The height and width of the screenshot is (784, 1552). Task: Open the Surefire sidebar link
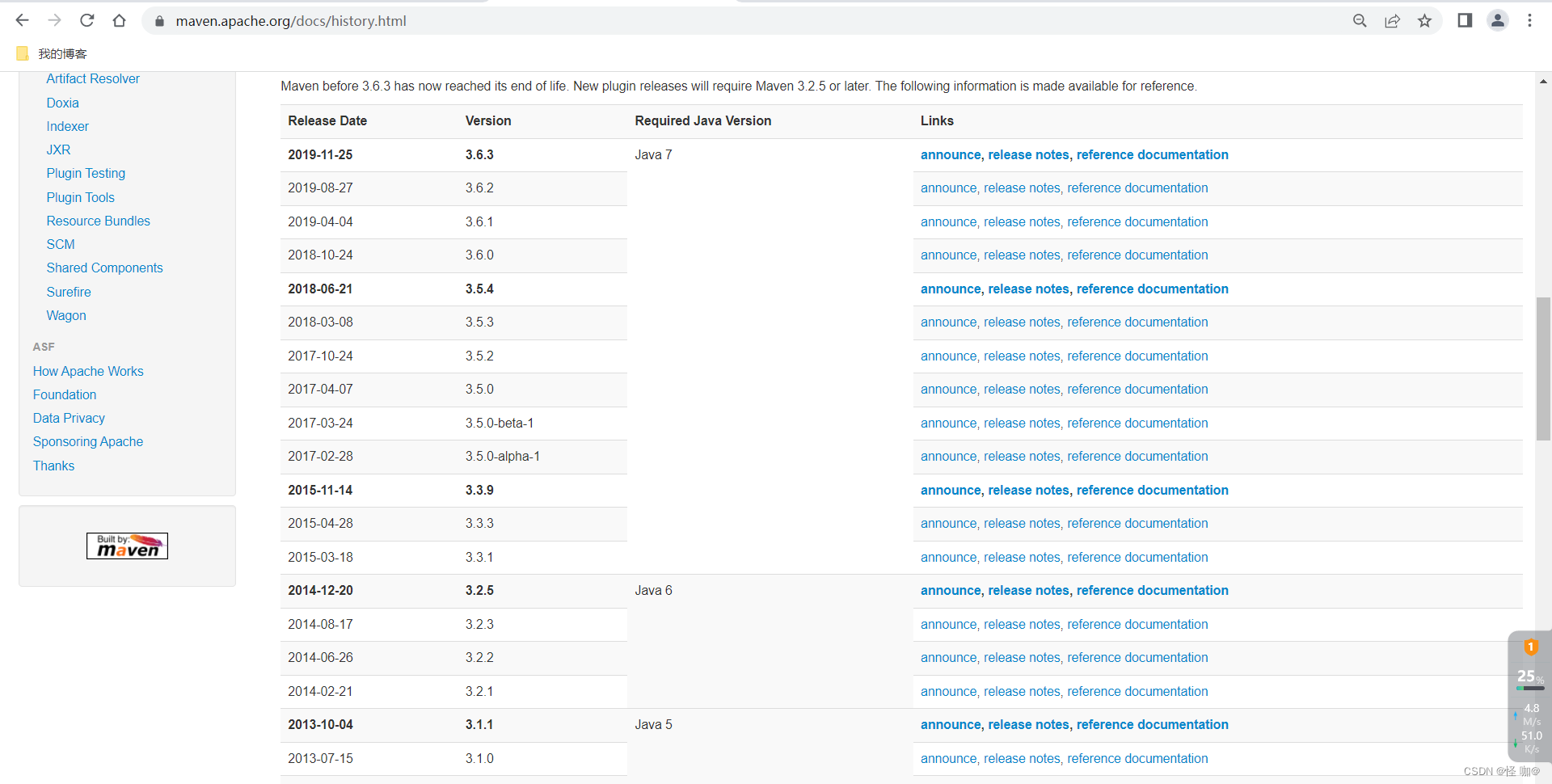pyautogui.click(x=69, y=292)
